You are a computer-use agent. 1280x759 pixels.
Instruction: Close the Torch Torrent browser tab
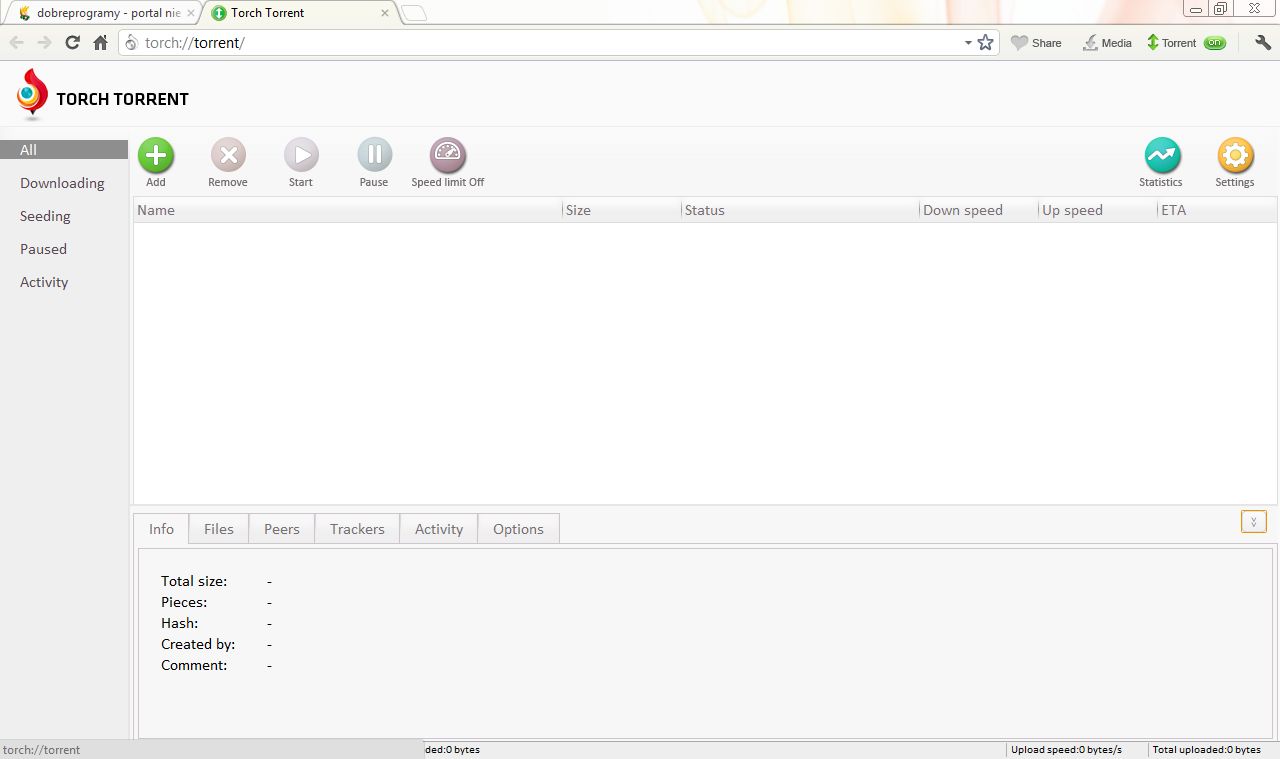[x=385, y=13]
